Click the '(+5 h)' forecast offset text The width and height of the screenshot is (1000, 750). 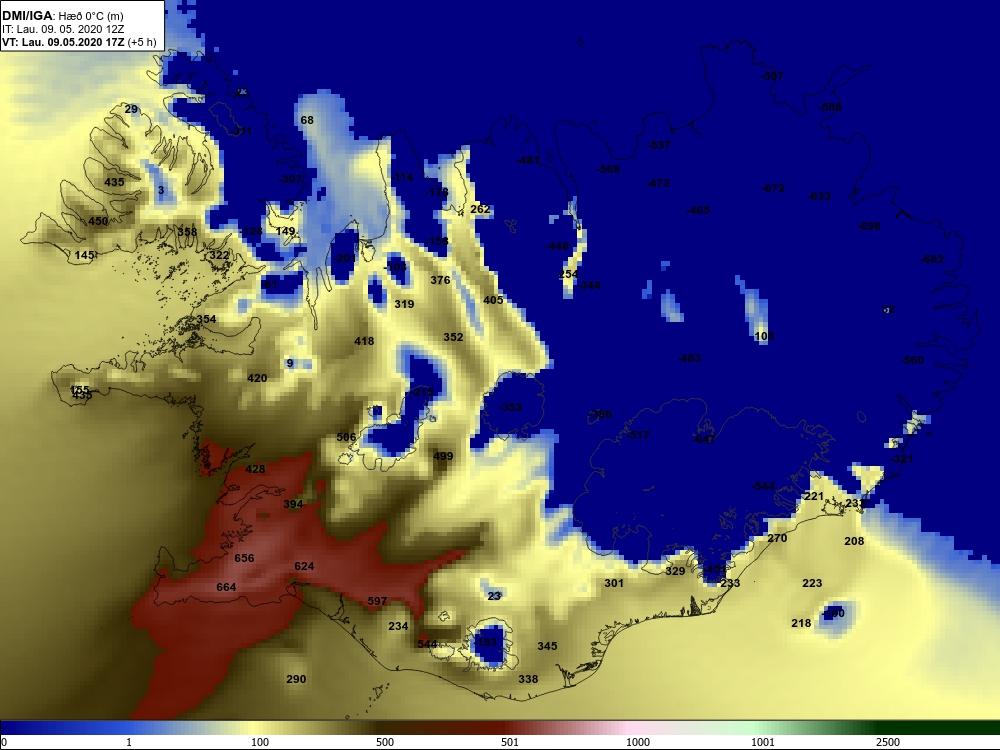(142, 42)
